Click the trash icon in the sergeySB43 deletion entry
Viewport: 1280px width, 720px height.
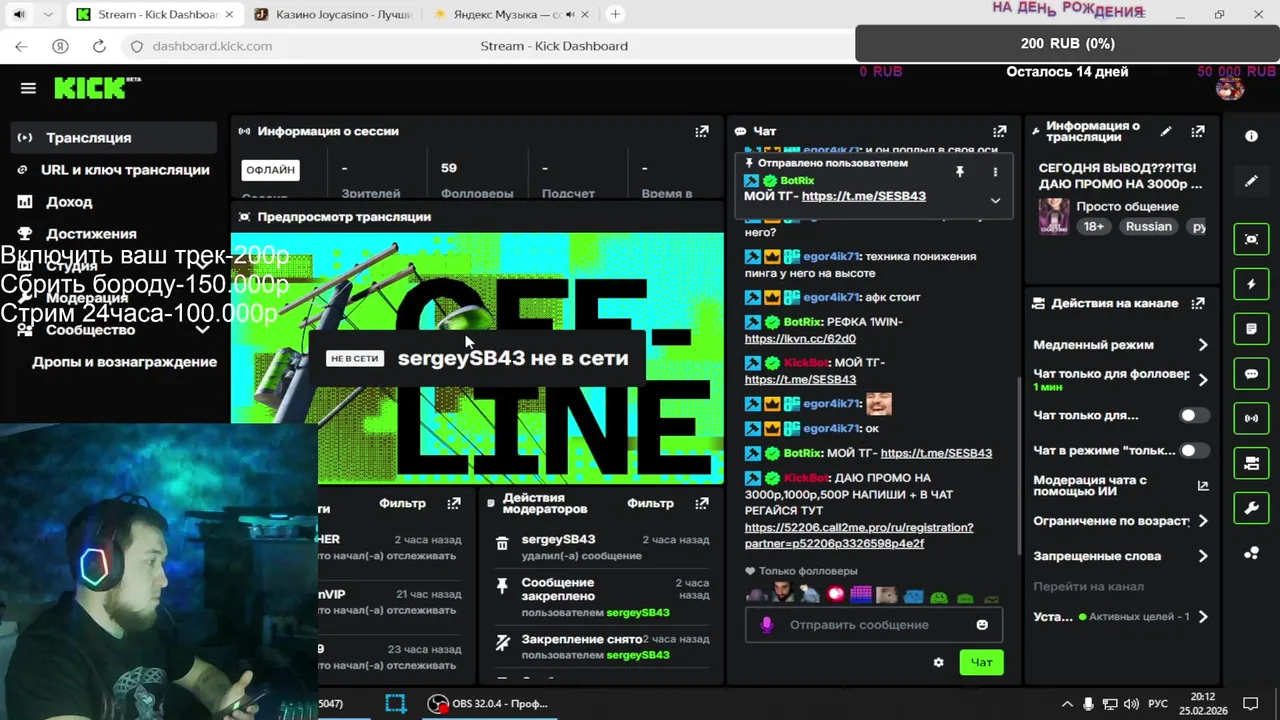tap(502, 543)
